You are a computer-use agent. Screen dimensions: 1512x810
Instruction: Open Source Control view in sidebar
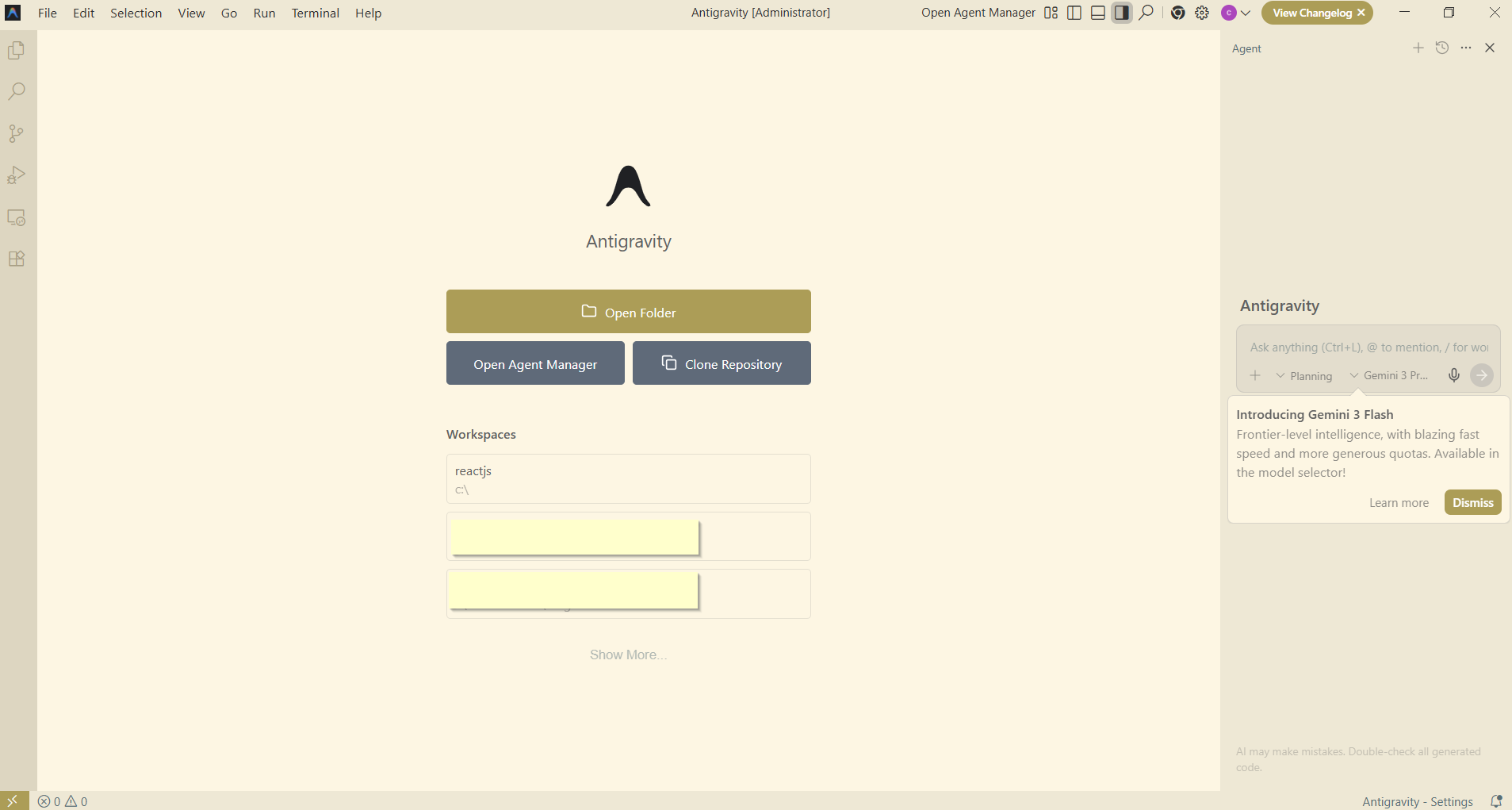click(16, 133)
